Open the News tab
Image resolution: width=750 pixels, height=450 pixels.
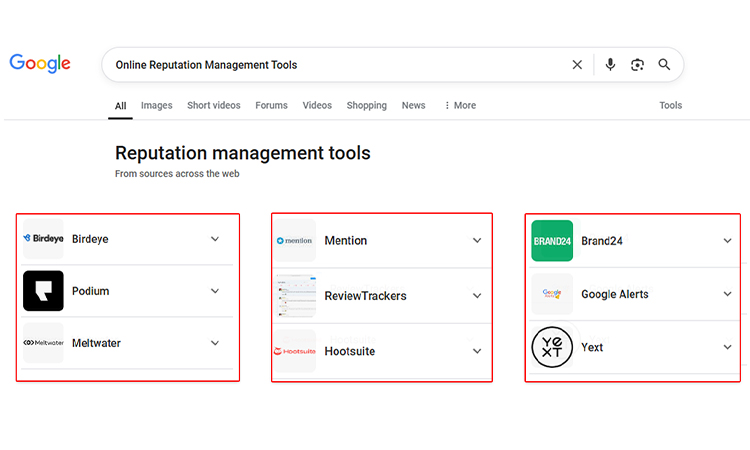(413, 105)
